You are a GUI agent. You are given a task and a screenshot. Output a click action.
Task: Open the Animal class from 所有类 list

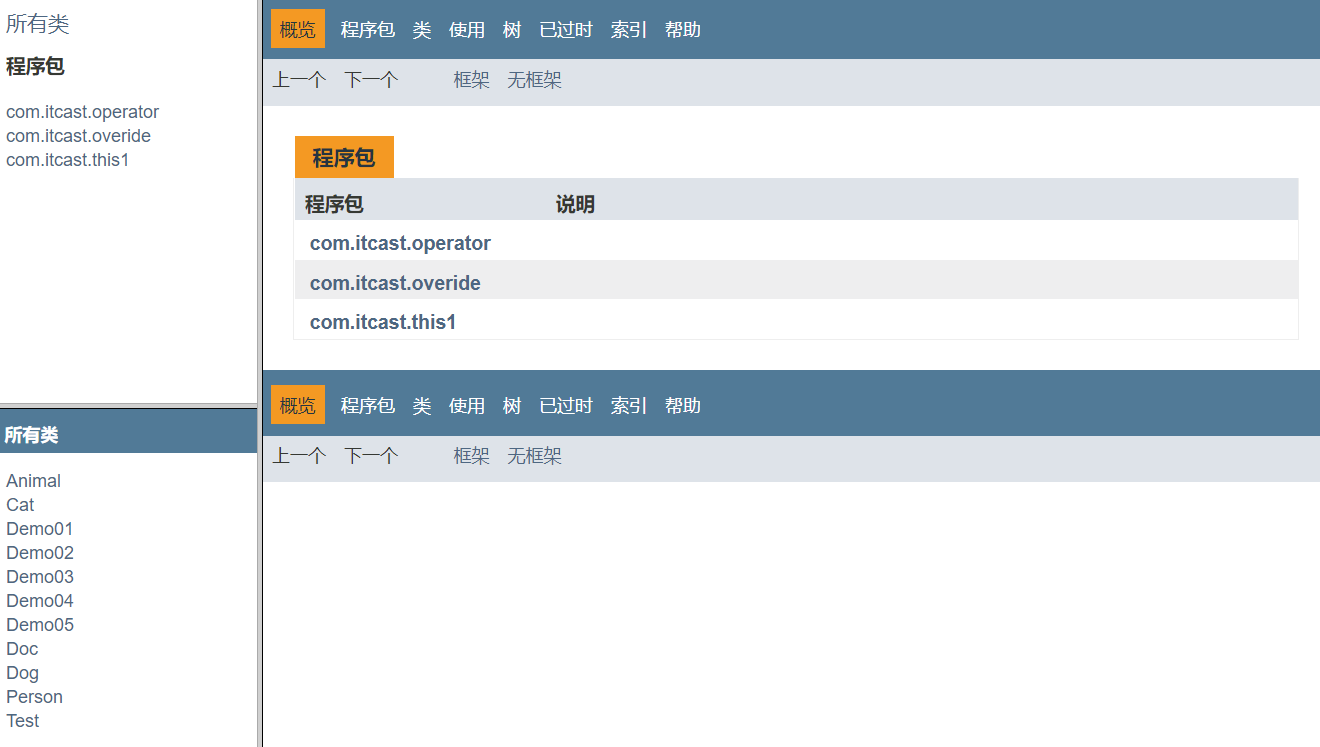coord(33,480)
